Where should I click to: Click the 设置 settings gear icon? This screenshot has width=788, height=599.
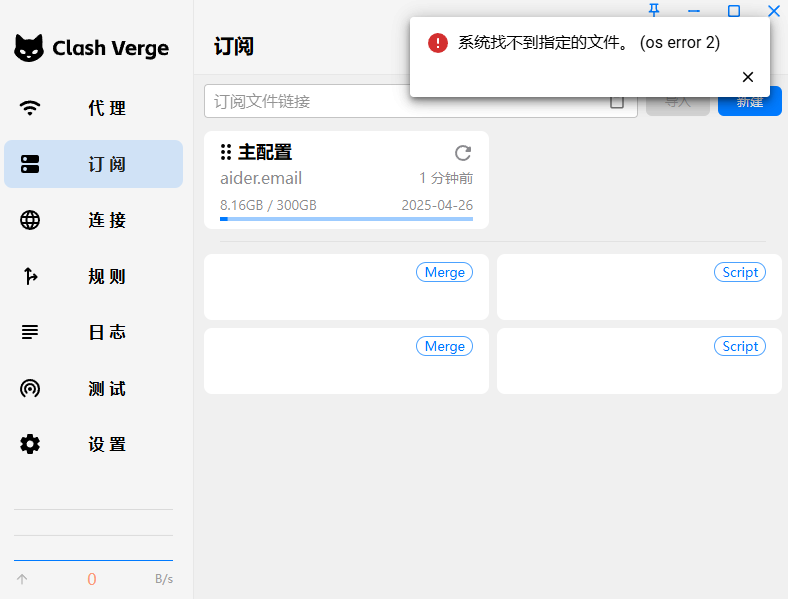[x=30, y=444]
